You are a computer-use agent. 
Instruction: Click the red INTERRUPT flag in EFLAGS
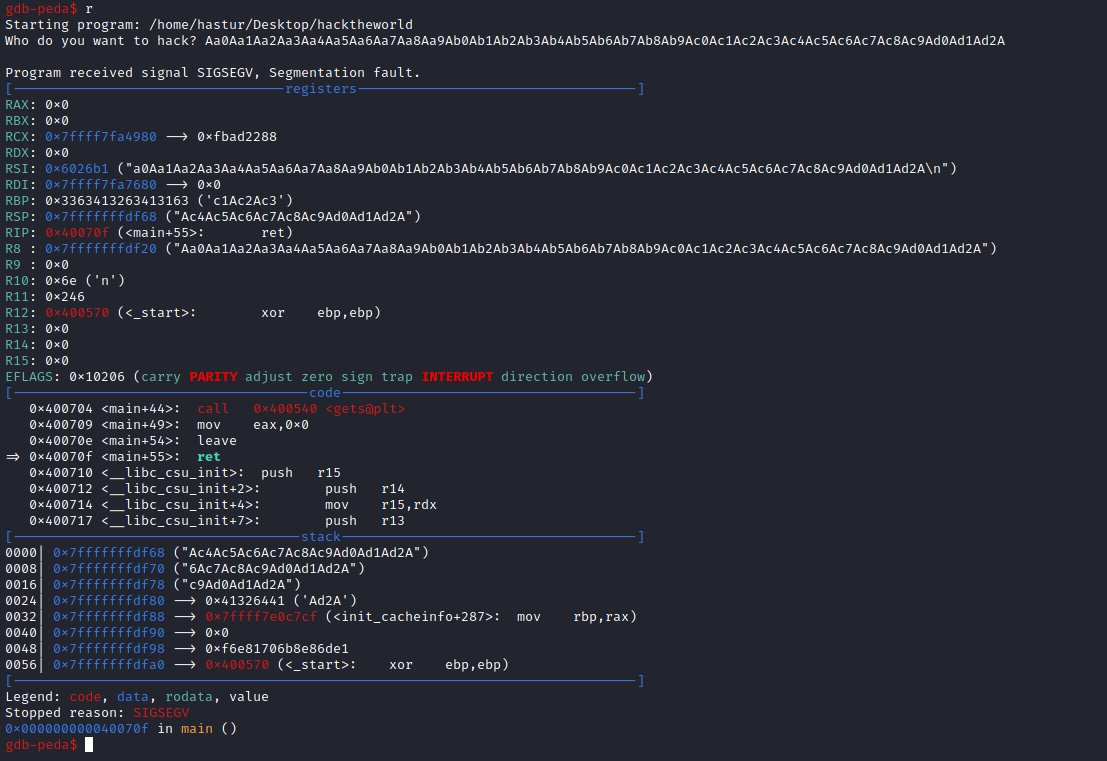[457, 377]
